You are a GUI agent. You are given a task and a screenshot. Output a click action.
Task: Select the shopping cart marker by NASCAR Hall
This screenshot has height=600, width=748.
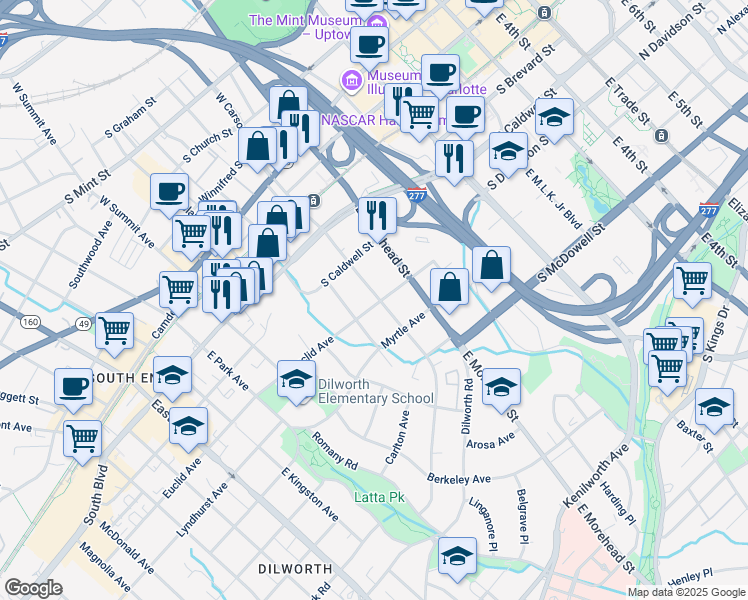coord(420,112)
